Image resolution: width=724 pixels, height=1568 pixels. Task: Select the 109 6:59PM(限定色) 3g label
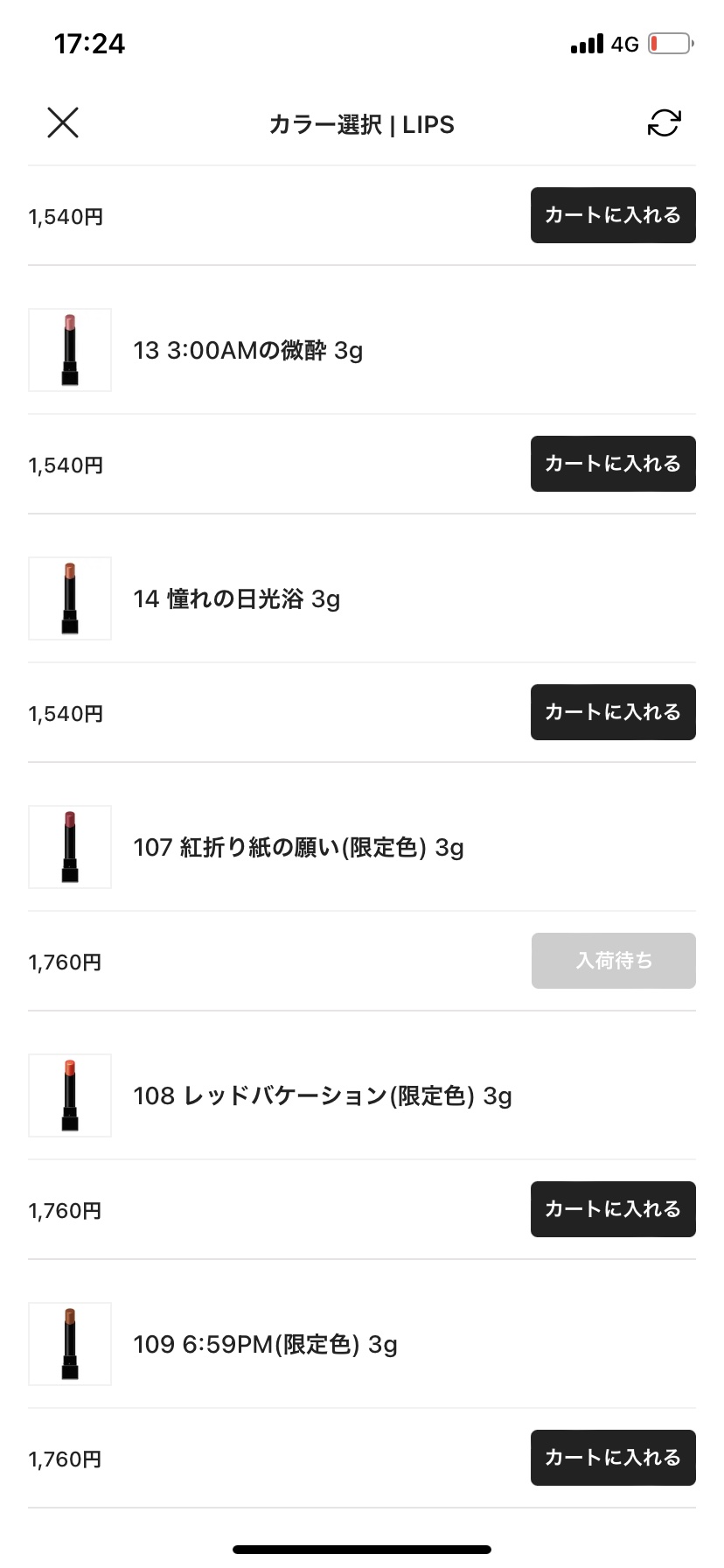coord(265,1345)
